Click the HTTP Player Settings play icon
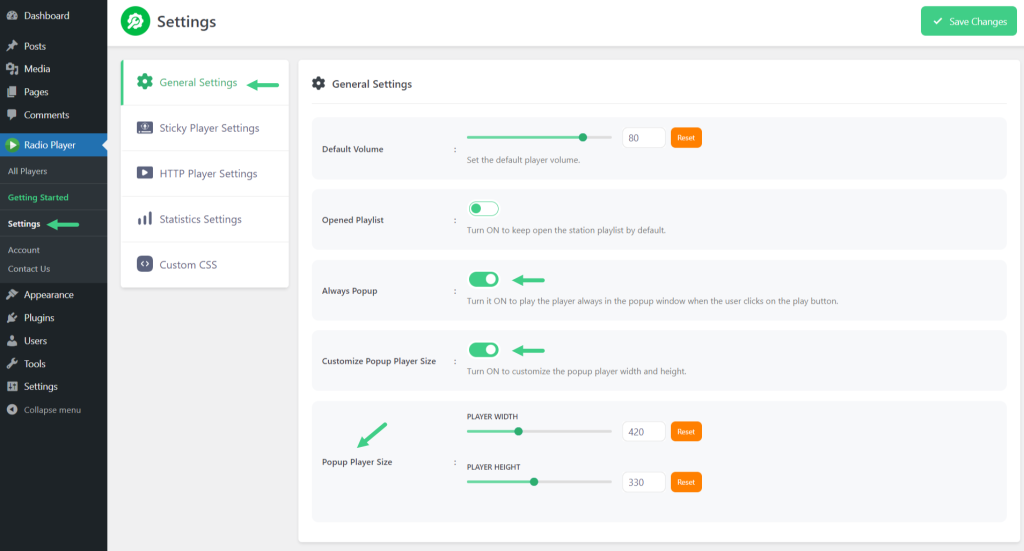The width and height of the screenshot is (1024, 551). pos(144,173)
